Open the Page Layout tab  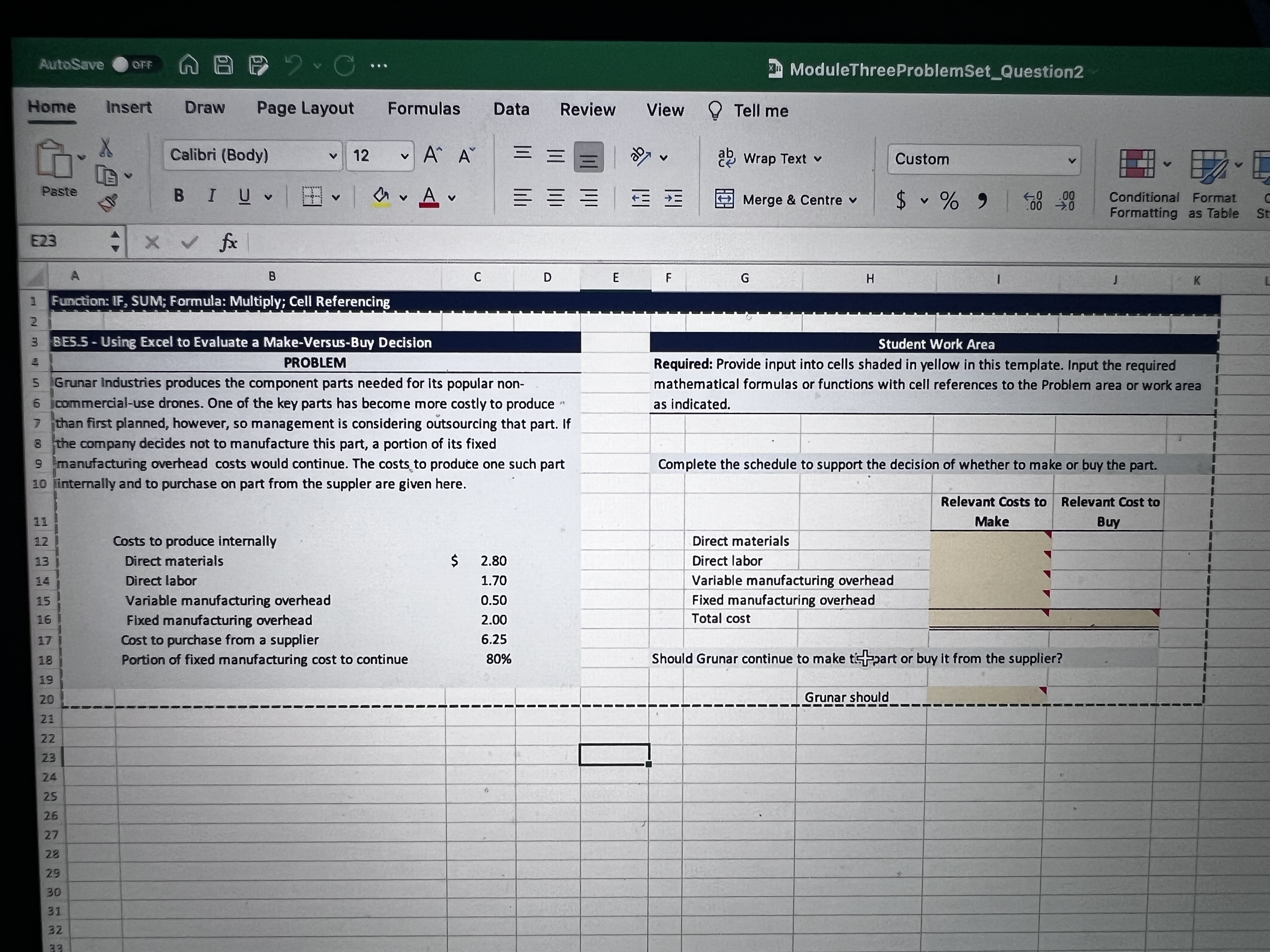(x=305, y=108)
